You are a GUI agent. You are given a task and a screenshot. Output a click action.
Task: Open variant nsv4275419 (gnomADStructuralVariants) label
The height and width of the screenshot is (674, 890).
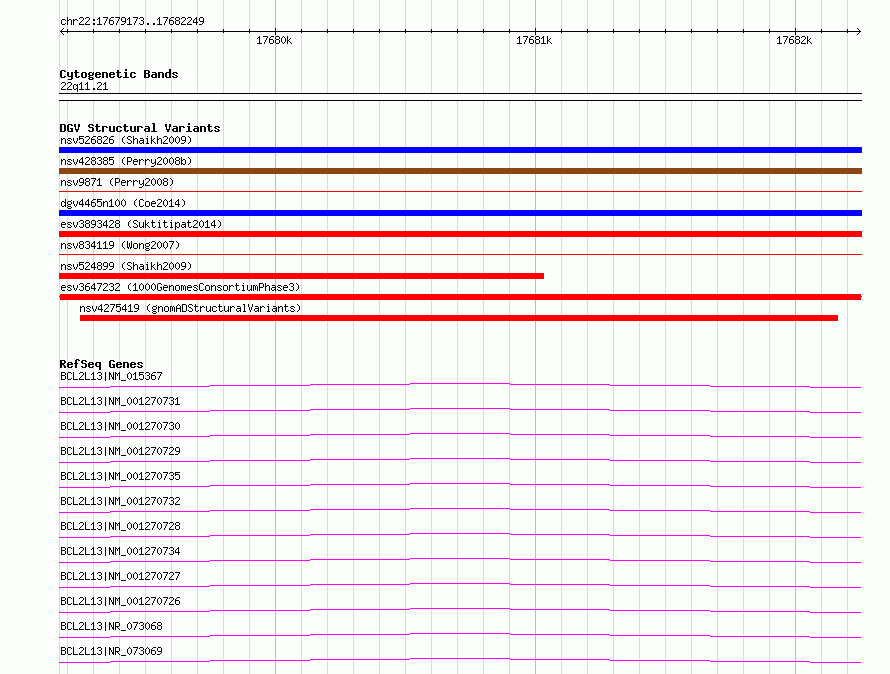coord(190,308)
